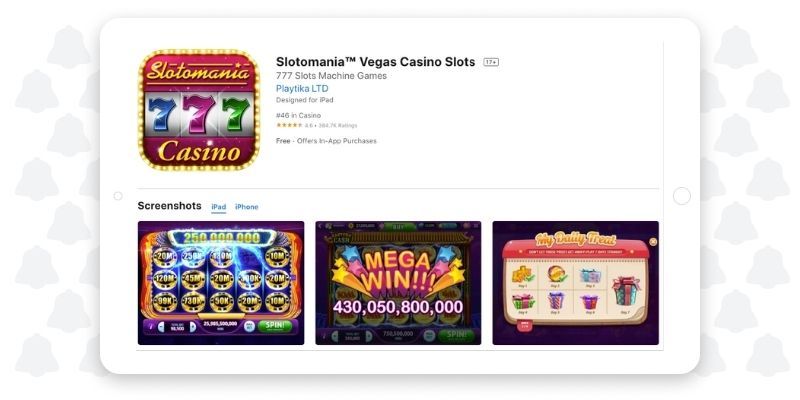Click the Day 4 green gift box
Screen dimensions: 800x400
coord(522,302)
